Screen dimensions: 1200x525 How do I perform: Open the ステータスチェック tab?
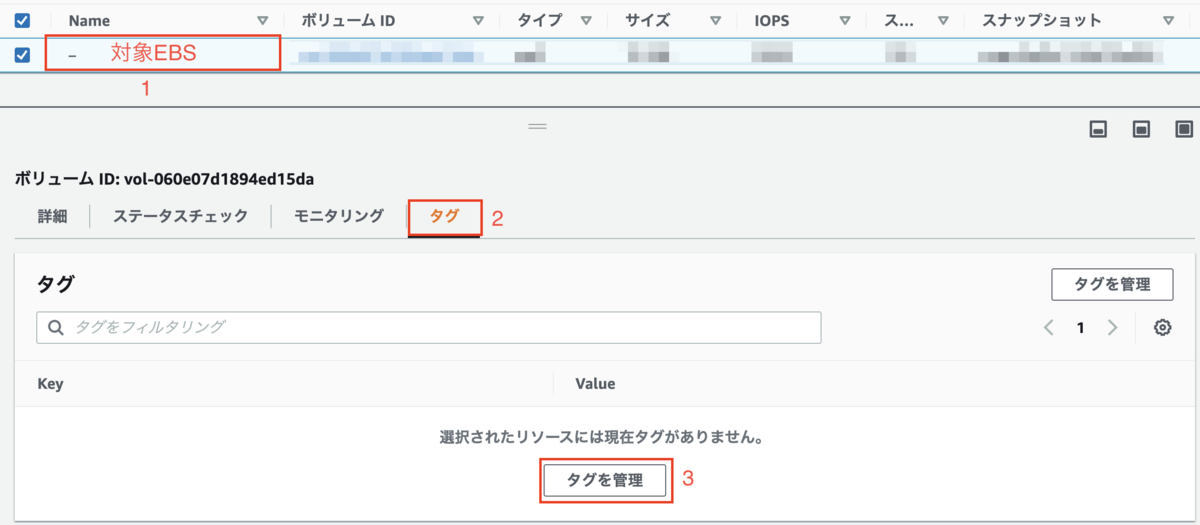[180, 216]
